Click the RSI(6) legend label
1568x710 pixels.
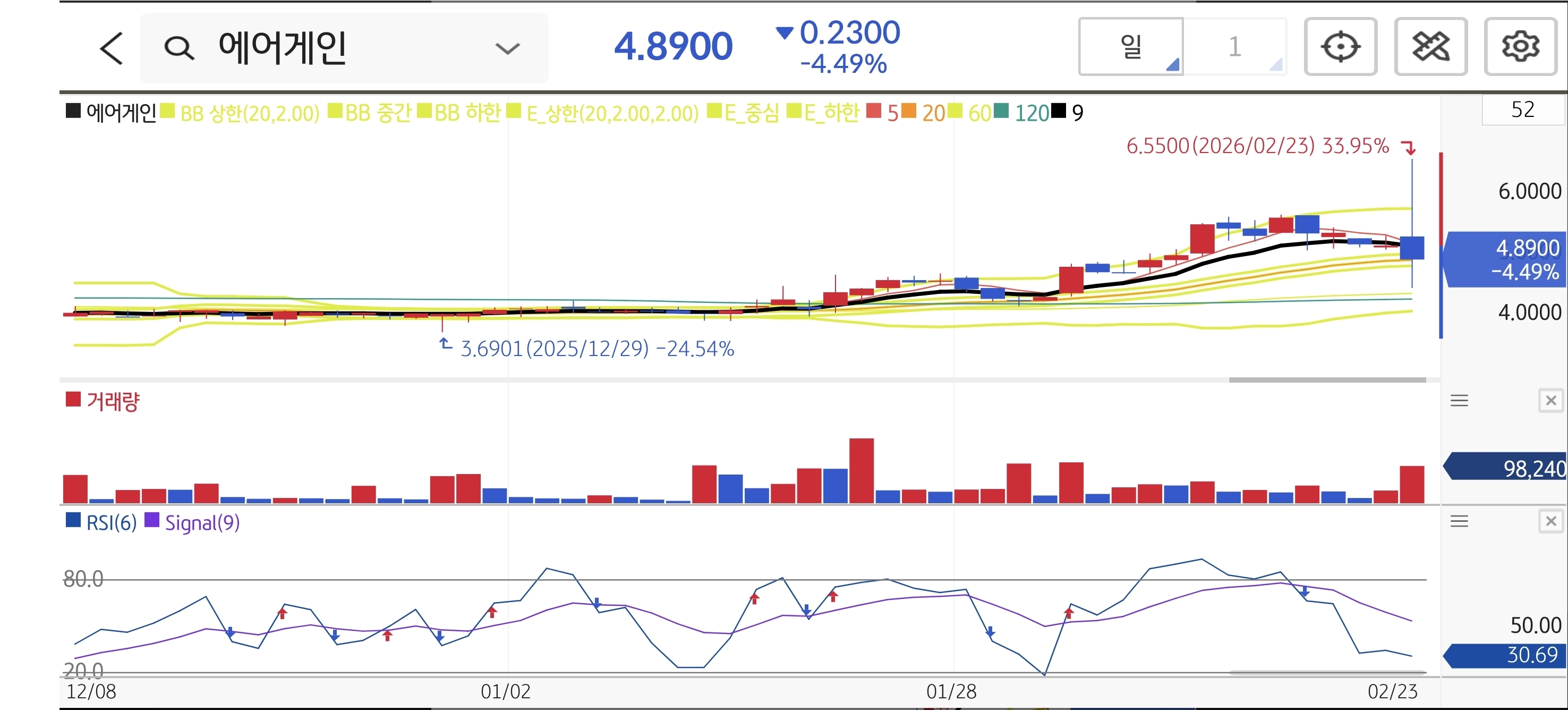pos(111,522)
